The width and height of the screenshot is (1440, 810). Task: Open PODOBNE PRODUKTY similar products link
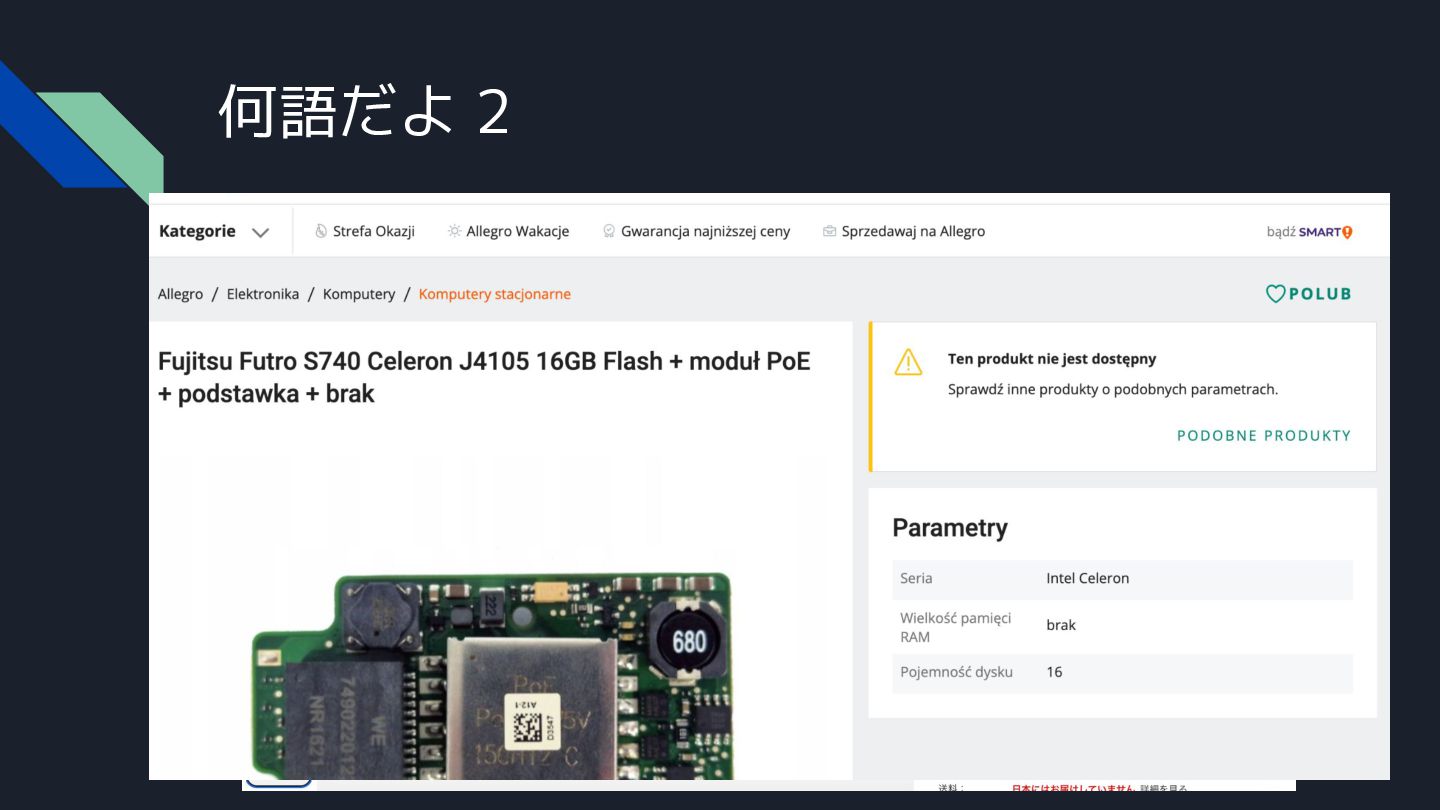[1264, 435]
